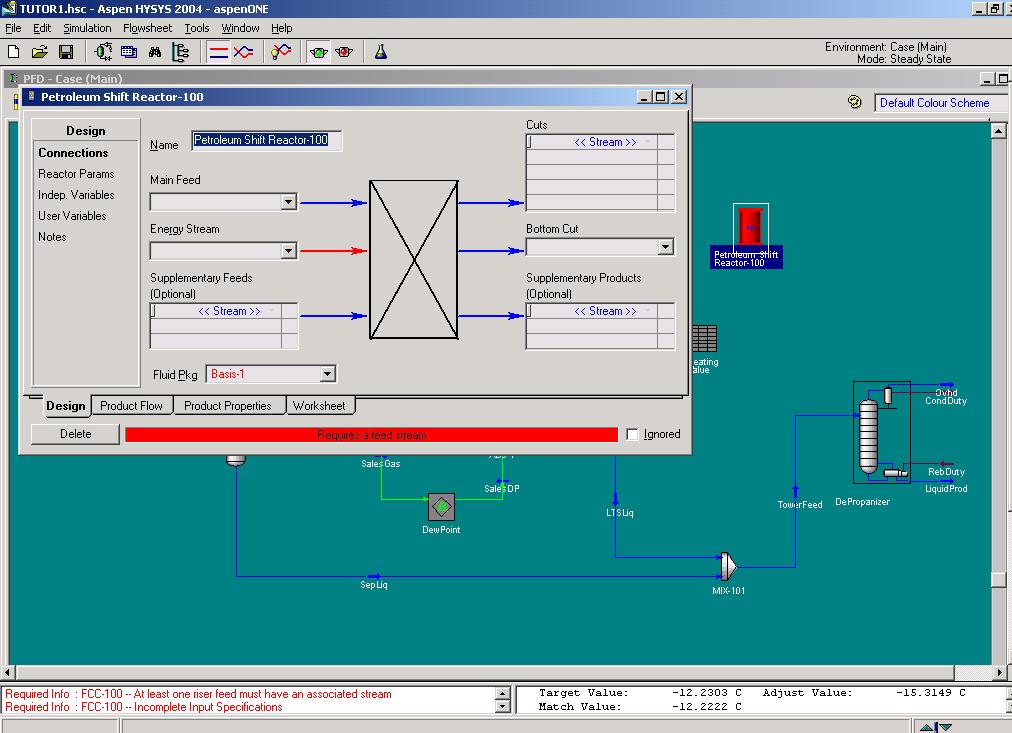
Task: Select the User Variables page
Action: coord(72,216)
